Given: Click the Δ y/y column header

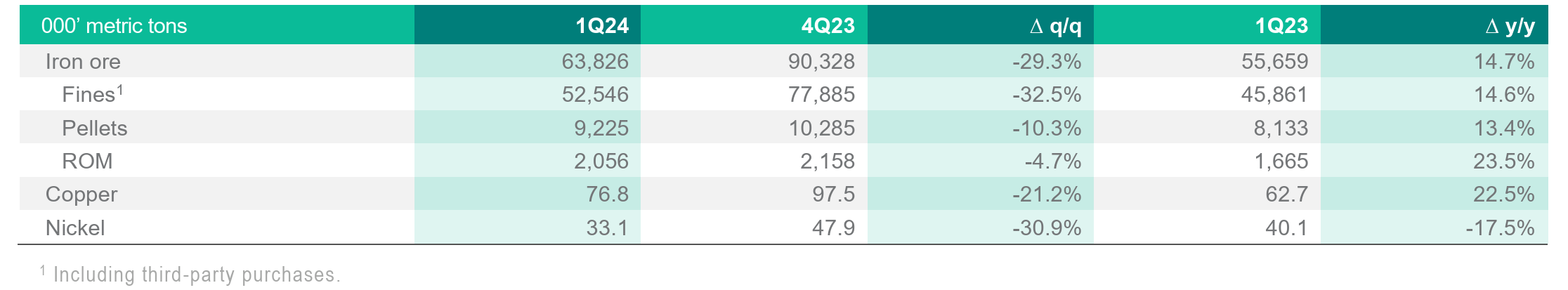Looking at the screenshot, I should (x=1510, y=26).
